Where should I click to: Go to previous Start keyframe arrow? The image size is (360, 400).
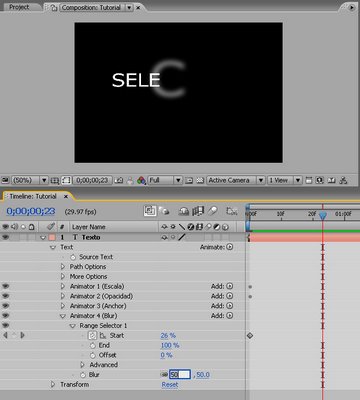5,335
